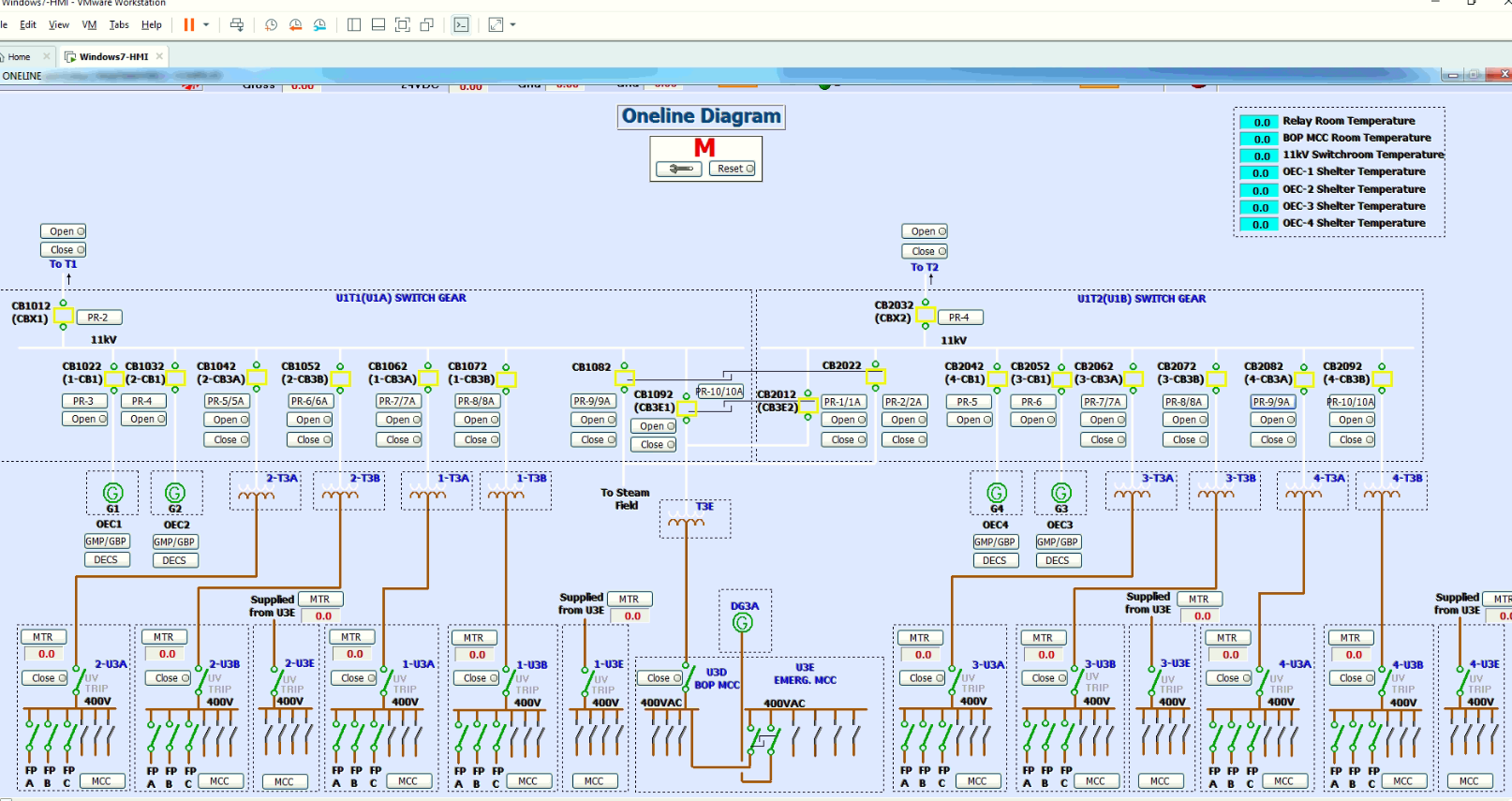Select the DG3A diesel generator symbol

point(743,622)
